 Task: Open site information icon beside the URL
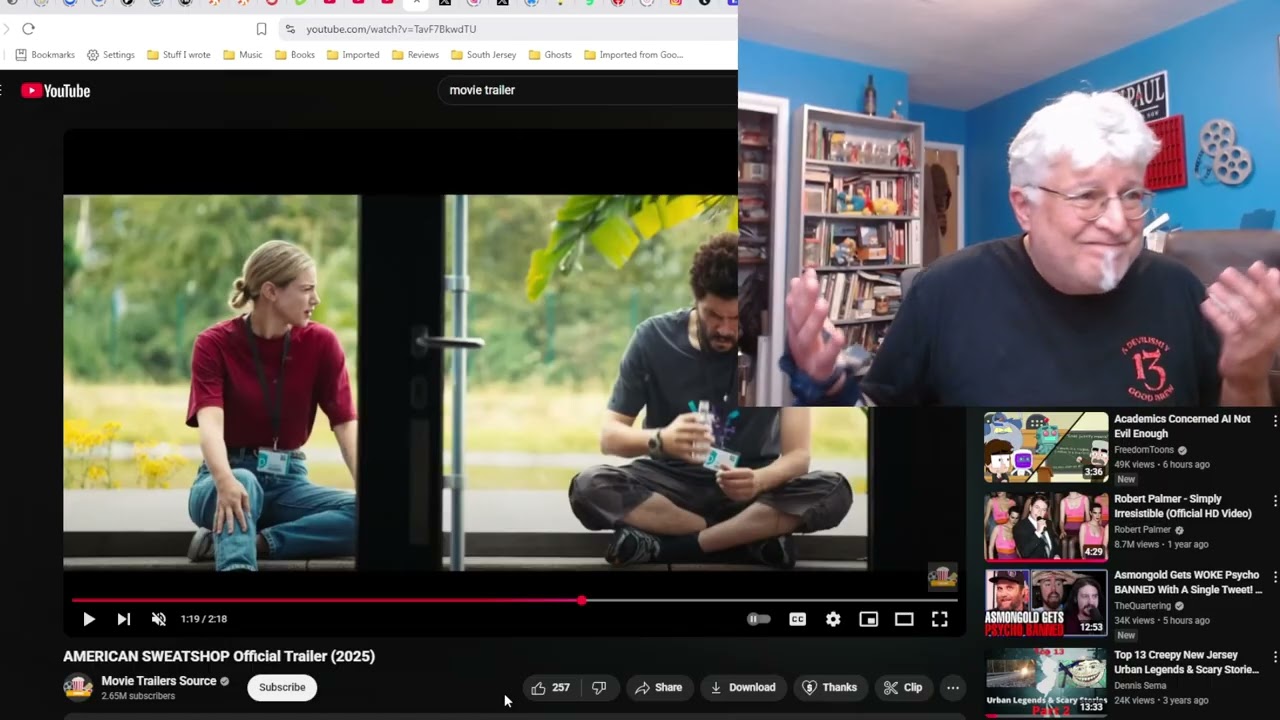click(290, 29)
